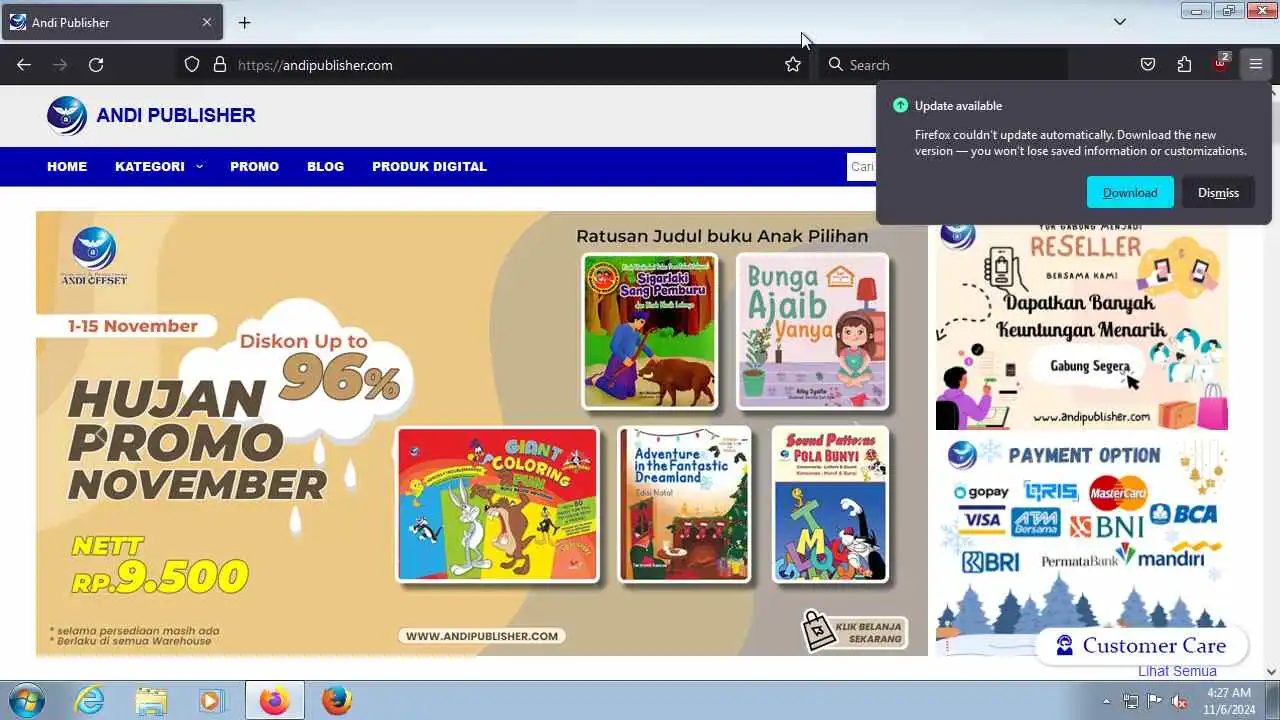Viewport: 1280px width, 720px height.
Task: Click Adventure in the Fantastic Dreamland cover
Action: point(684,504)
